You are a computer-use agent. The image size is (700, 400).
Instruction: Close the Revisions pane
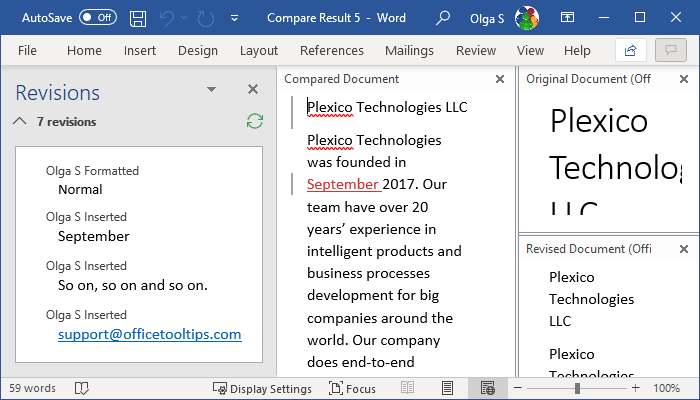(253, 89)
